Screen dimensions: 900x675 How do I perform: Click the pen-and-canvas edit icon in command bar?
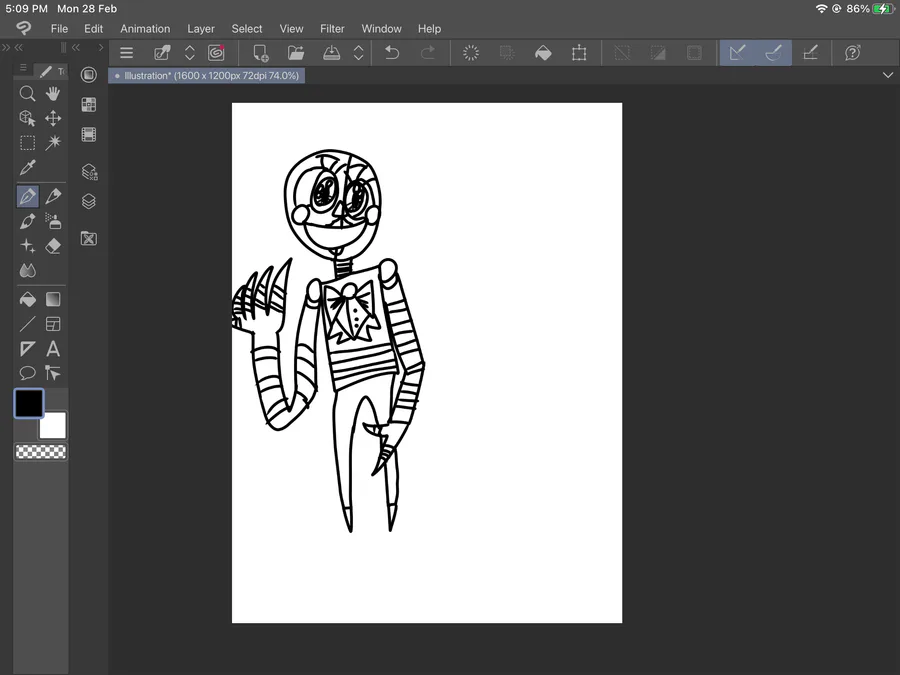tap(162, 53)
